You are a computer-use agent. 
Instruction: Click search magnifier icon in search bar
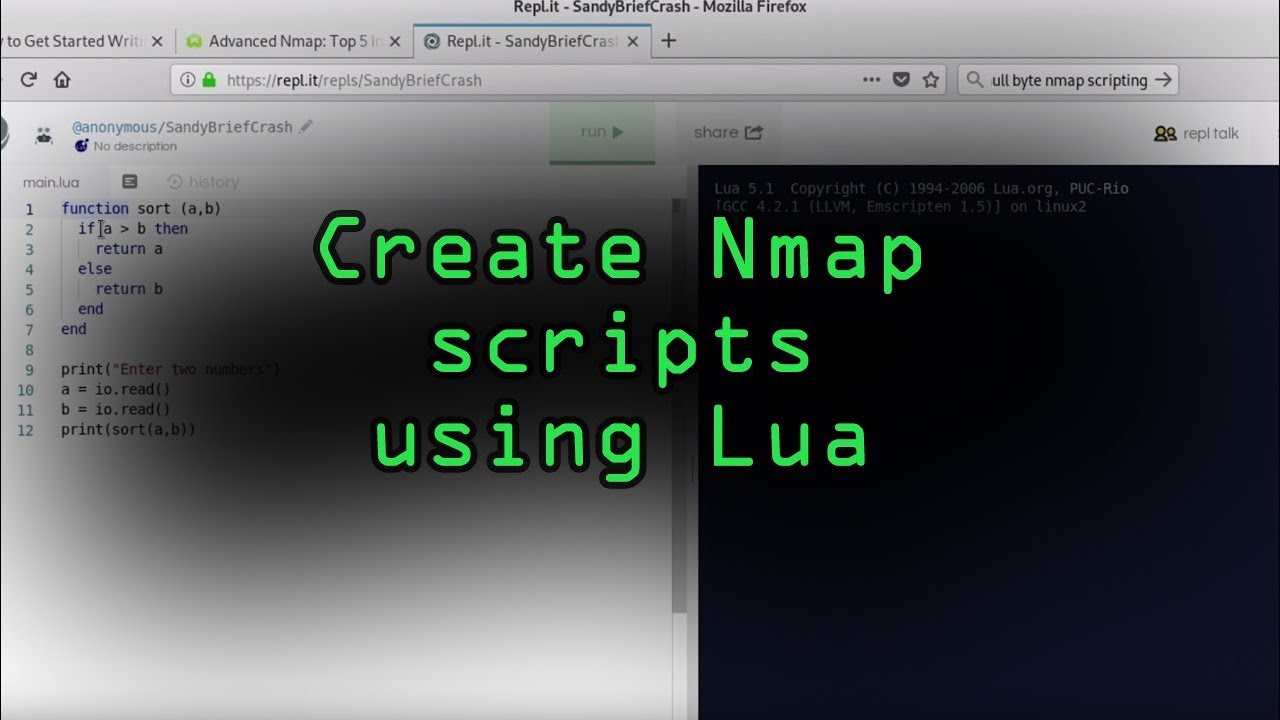pos(975,81)
